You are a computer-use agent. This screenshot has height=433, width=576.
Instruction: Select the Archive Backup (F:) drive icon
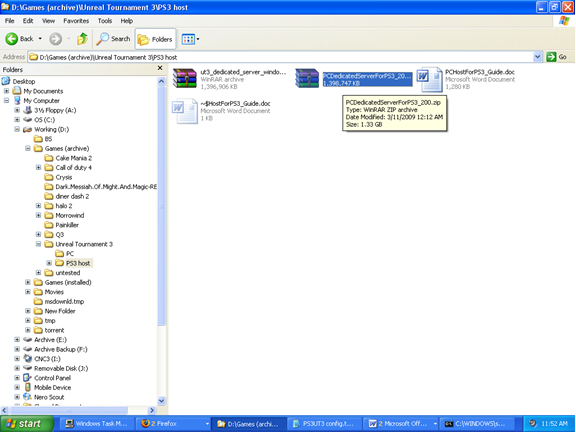[28, 349]
